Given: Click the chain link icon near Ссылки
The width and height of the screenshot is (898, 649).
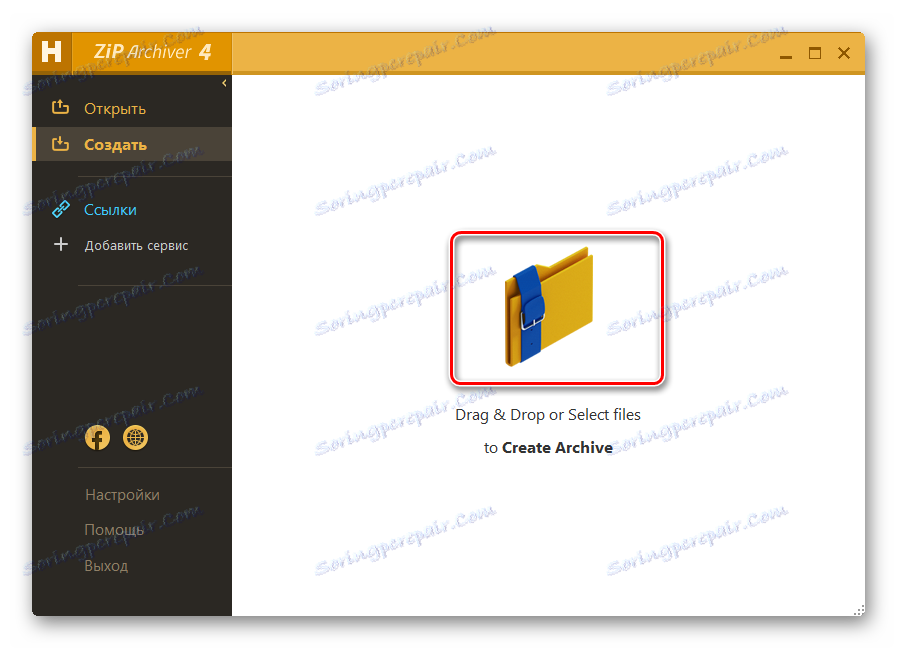Looking at the screenshot, I should tap(61, 210).
